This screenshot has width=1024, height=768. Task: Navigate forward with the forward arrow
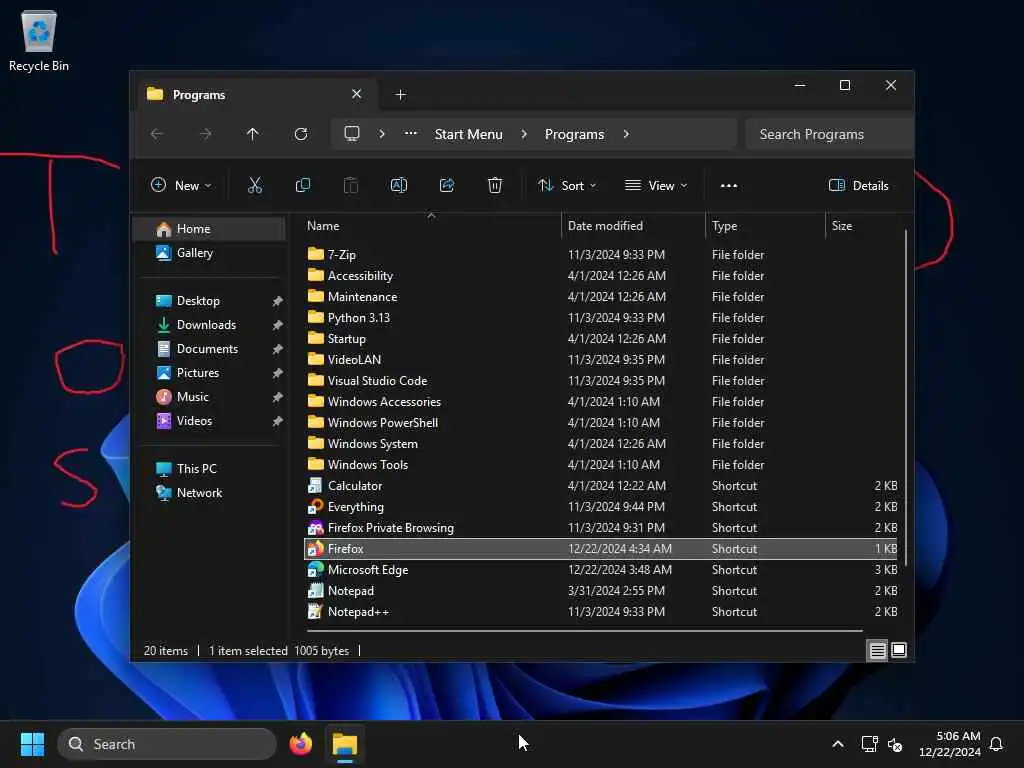point(205,134)
